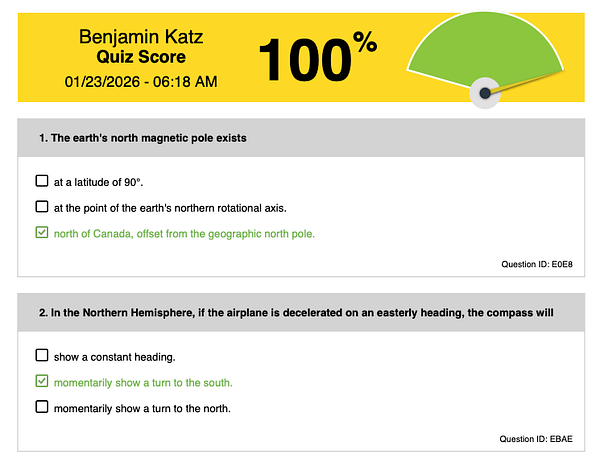Select the 'north of Canada' answer text
The image size is (600, 466).
click(x=184, y=234)
